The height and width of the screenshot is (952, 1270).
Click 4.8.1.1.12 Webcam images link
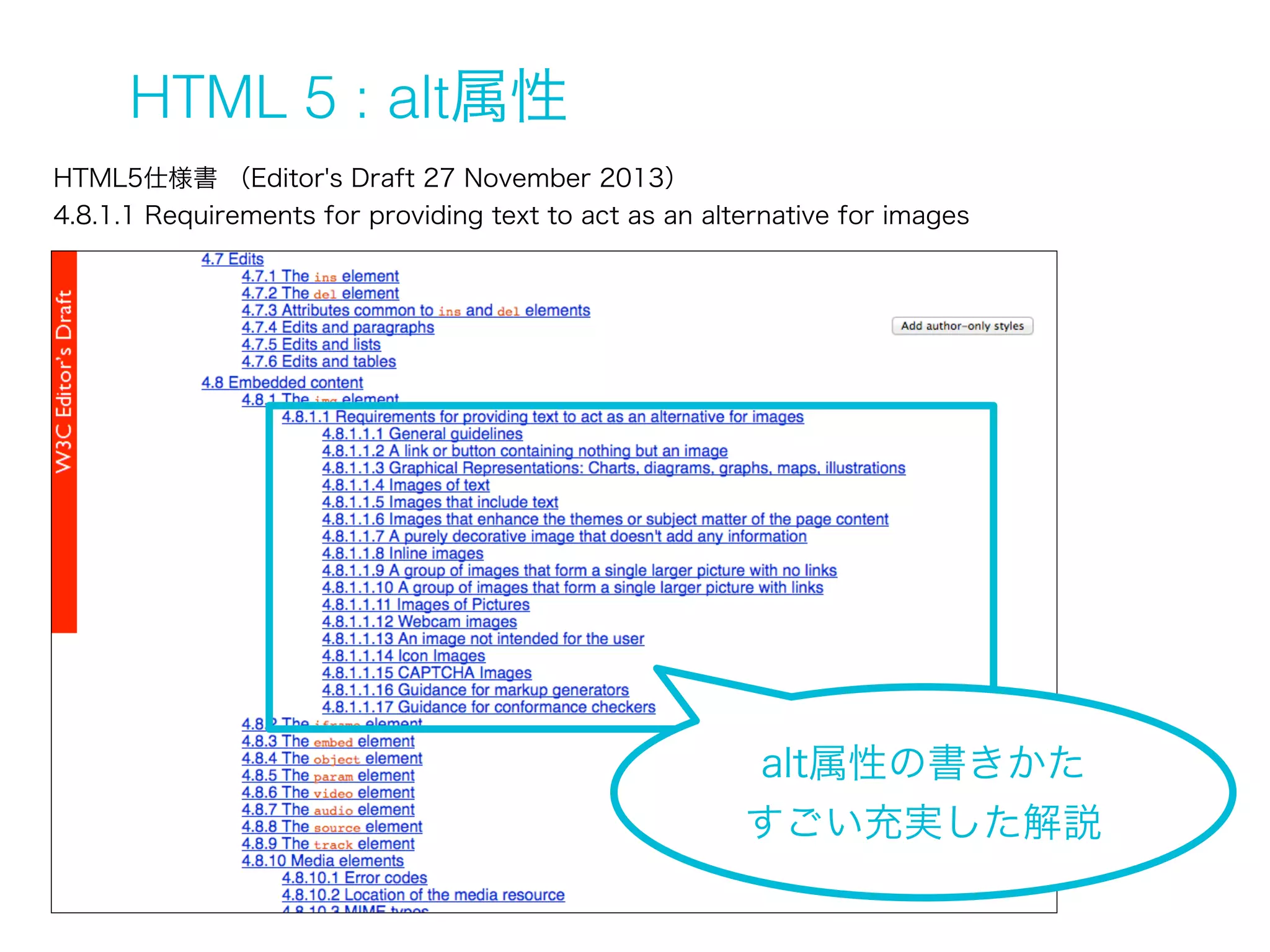[419, 622]
